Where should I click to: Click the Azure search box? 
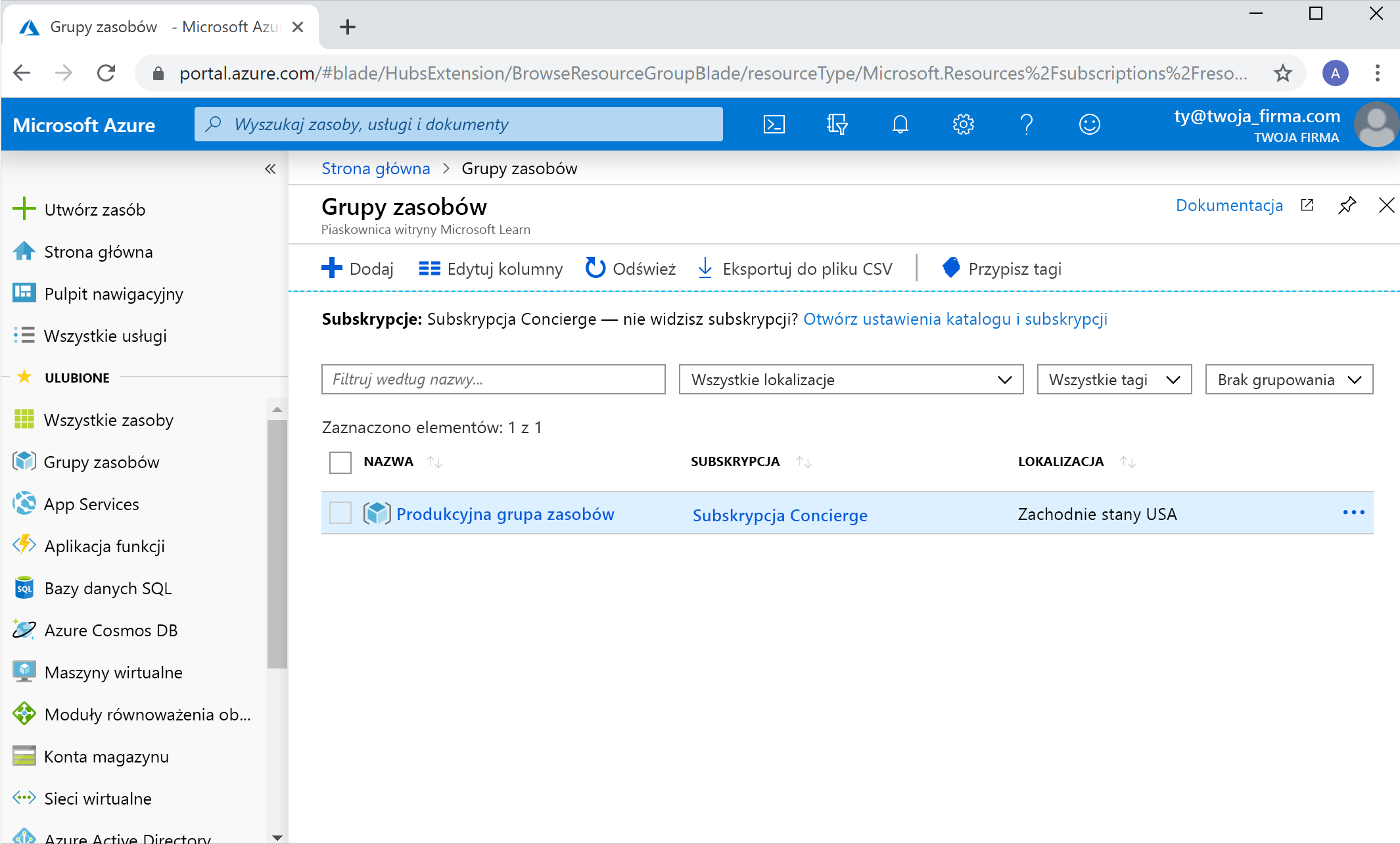click(458, 124)
